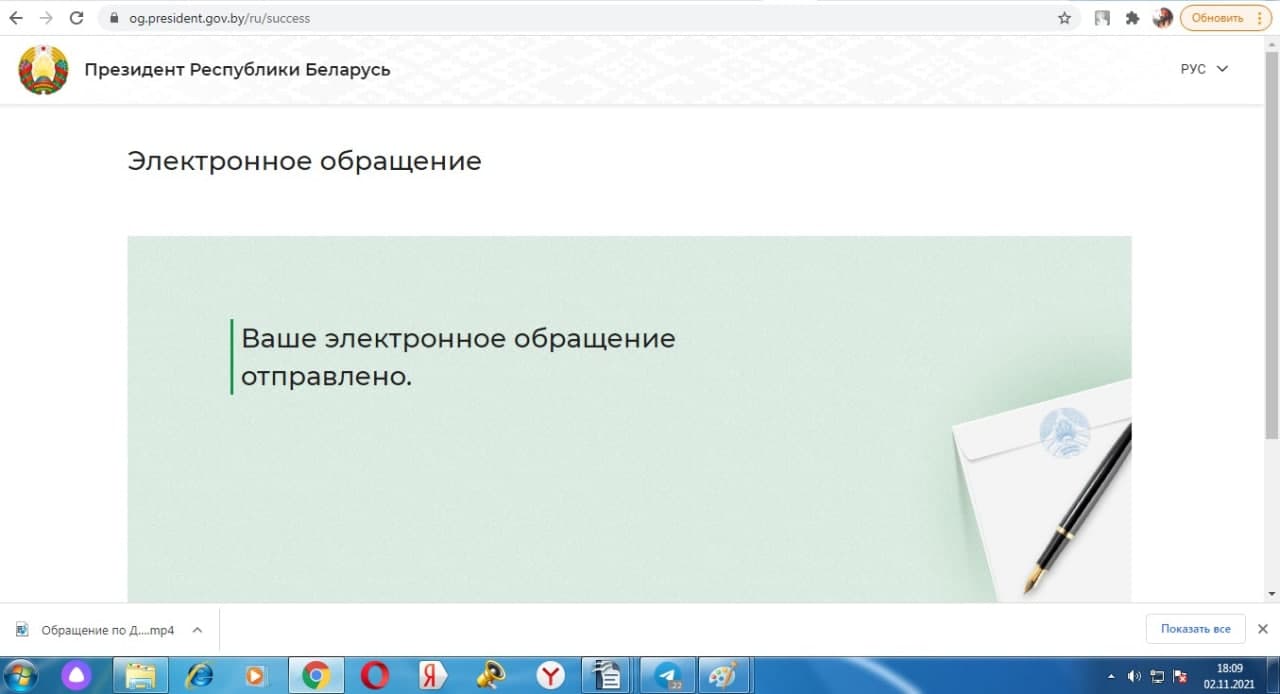
Task: Open the Chrome three-dot menu
Action: click(x=1257, y=18)
